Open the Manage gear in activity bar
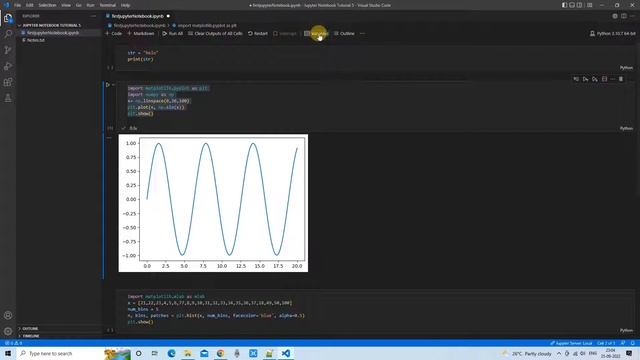The height and width of the screenshot is (360, 640). tap(8, 331)
